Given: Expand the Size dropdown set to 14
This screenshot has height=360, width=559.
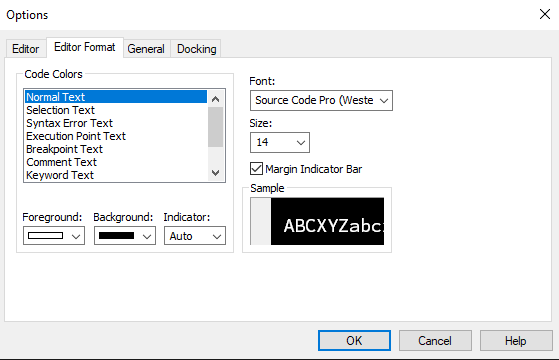Looking at the screenshot, I should (280, 143).
